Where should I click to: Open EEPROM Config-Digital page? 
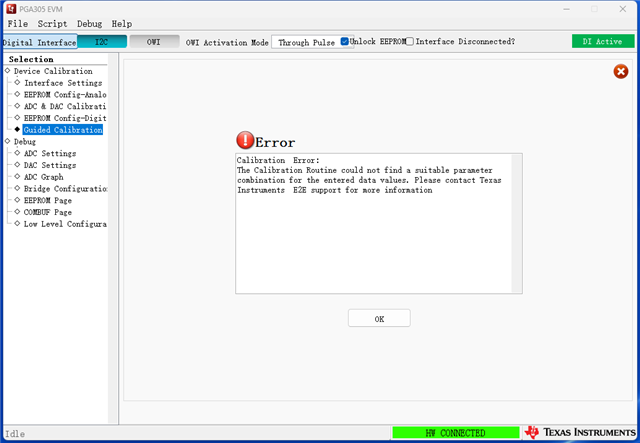pos(65,118)
